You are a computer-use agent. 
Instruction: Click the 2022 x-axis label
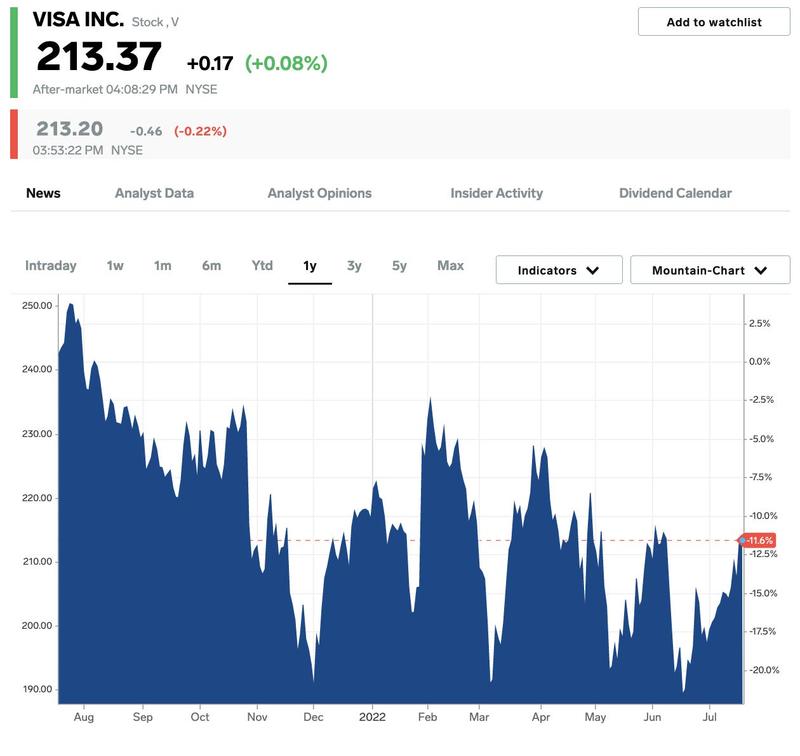click(x=372, y=717)
